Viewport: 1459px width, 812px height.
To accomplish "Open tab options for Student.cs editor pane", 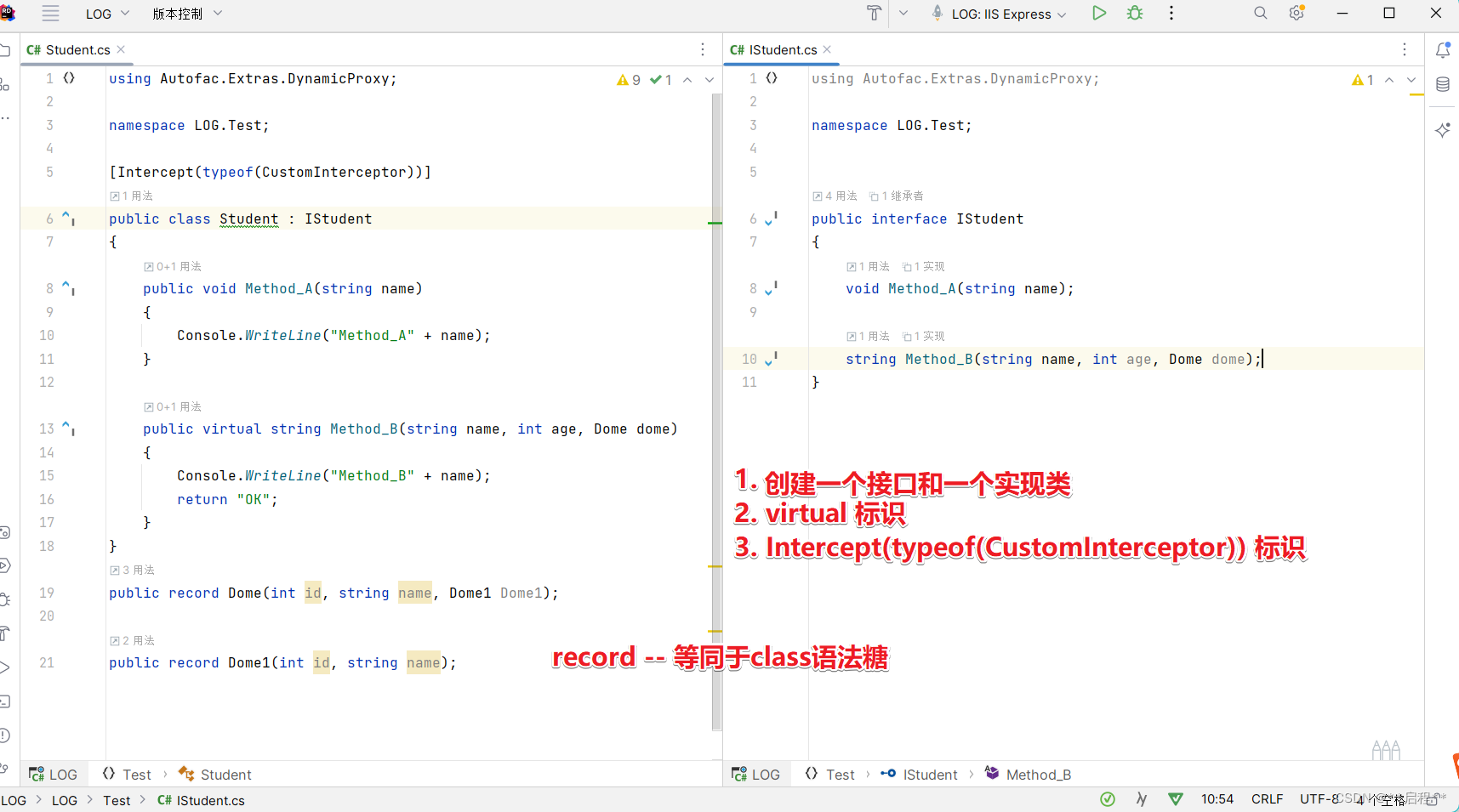I will click(703, 50).
